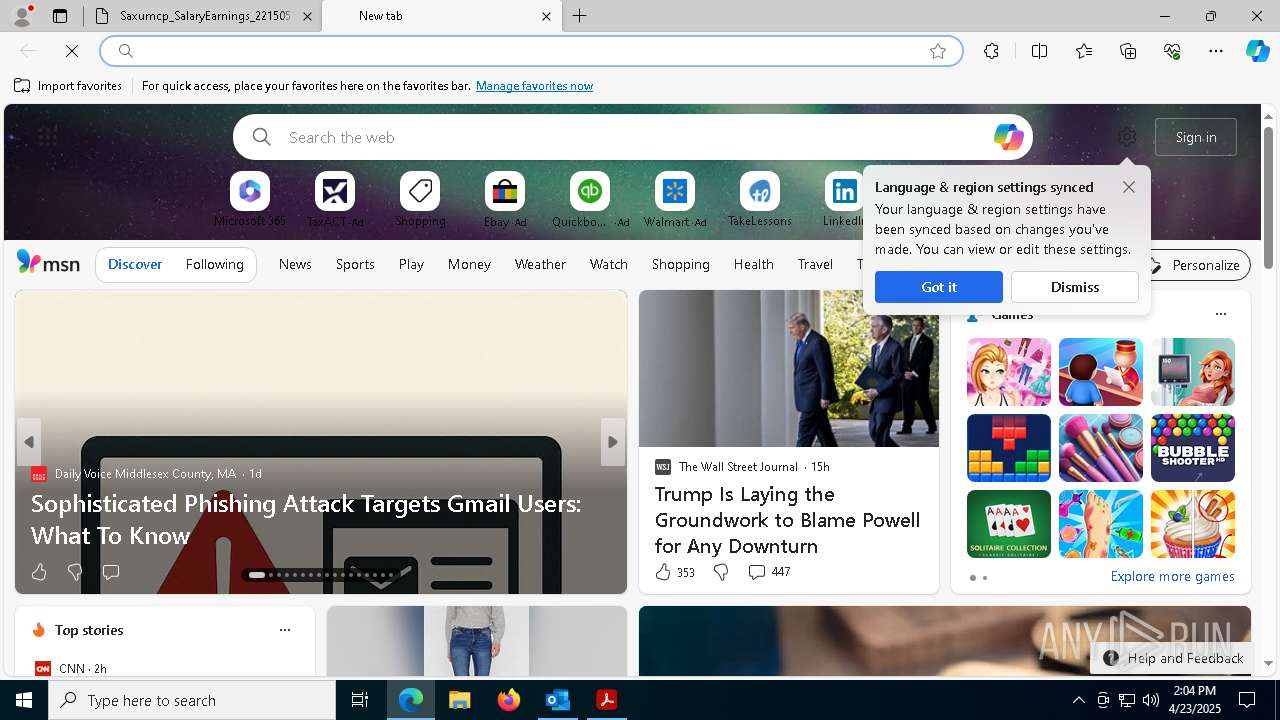The image size is (1280, 720).
Task: Open Windows Start menu
Action: coord(24,700)
